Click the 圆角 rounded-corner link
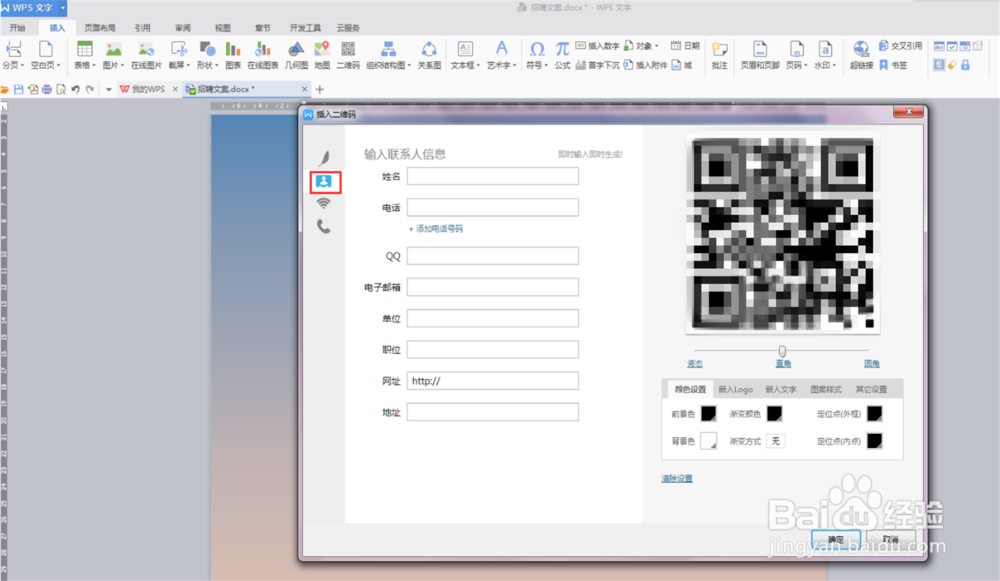This screenshot has height=581, width=1000. (x=871, y=364)
